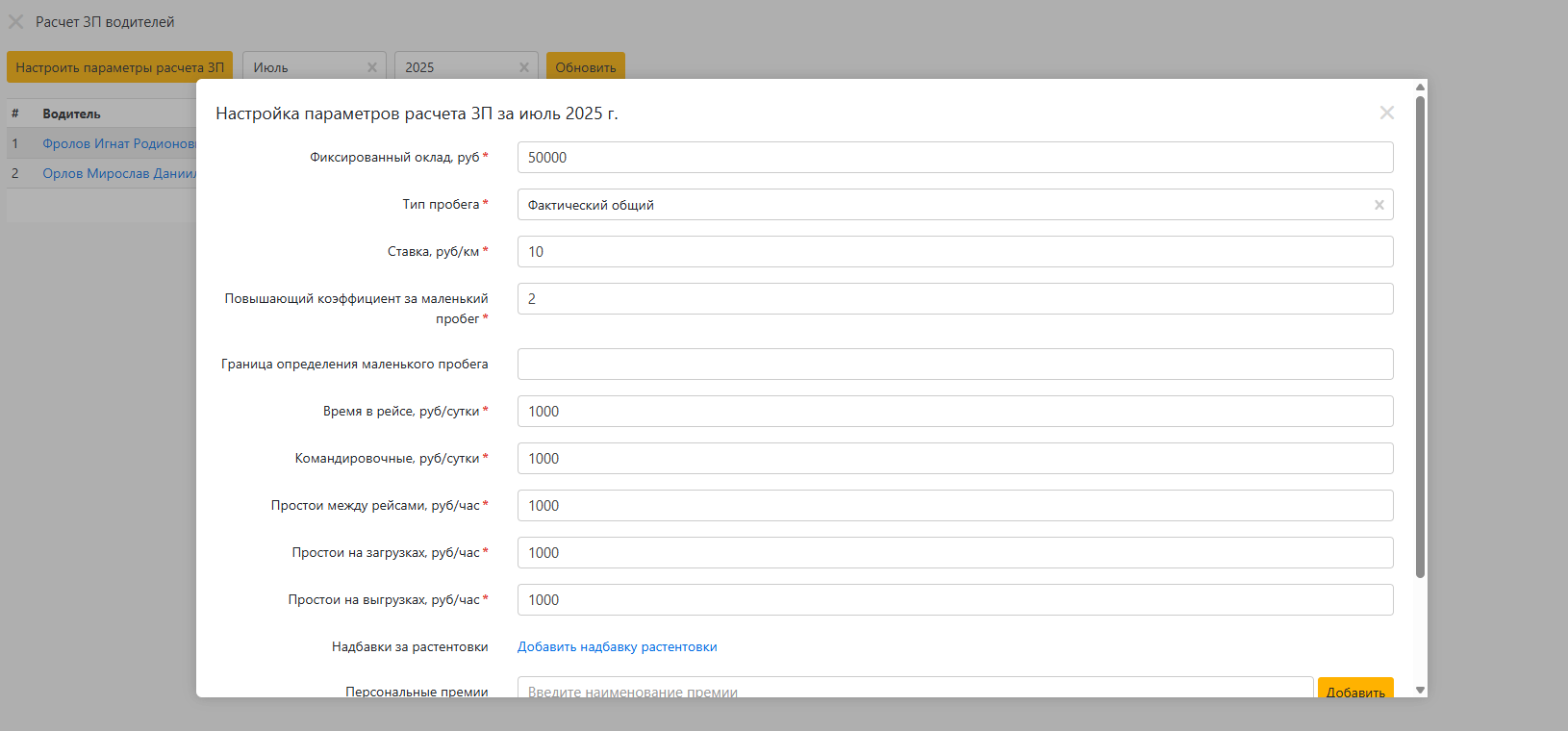
Task: Edit the 'Командировочные, руб/сутки' value
Action: [x=954, y=459]
